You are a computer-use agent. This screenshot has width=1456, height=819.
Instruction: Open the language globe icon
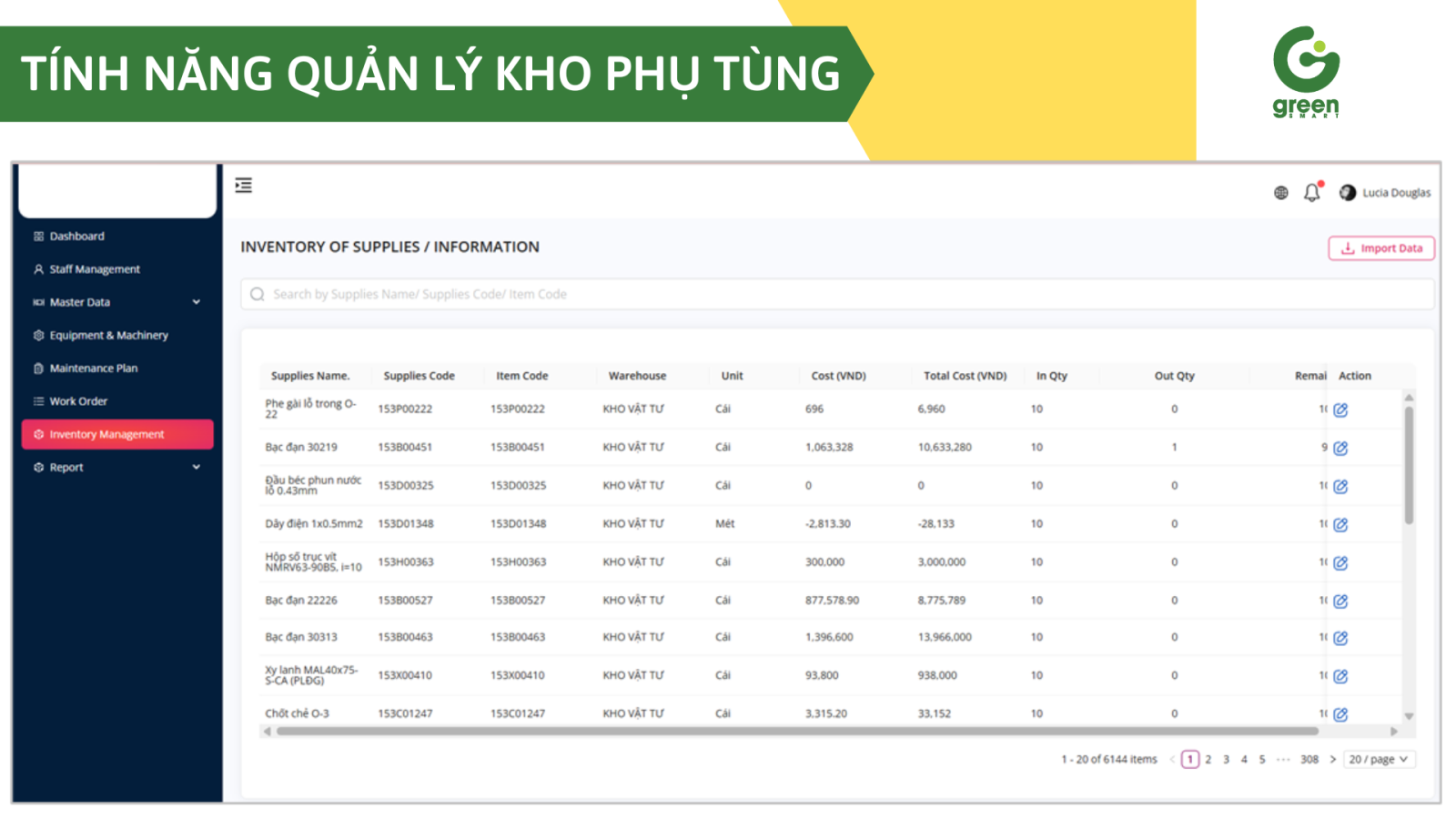1280,193
